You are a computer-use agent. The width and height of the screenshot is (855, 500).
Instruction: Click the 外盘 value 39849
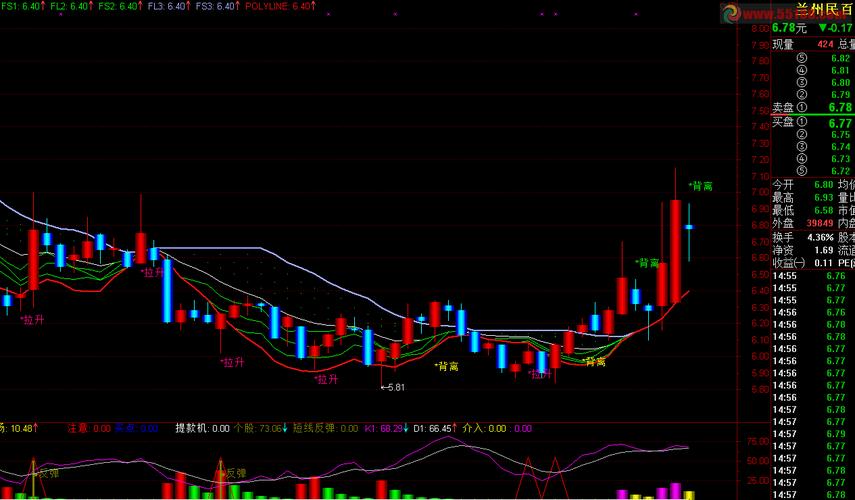click(818, 223)
